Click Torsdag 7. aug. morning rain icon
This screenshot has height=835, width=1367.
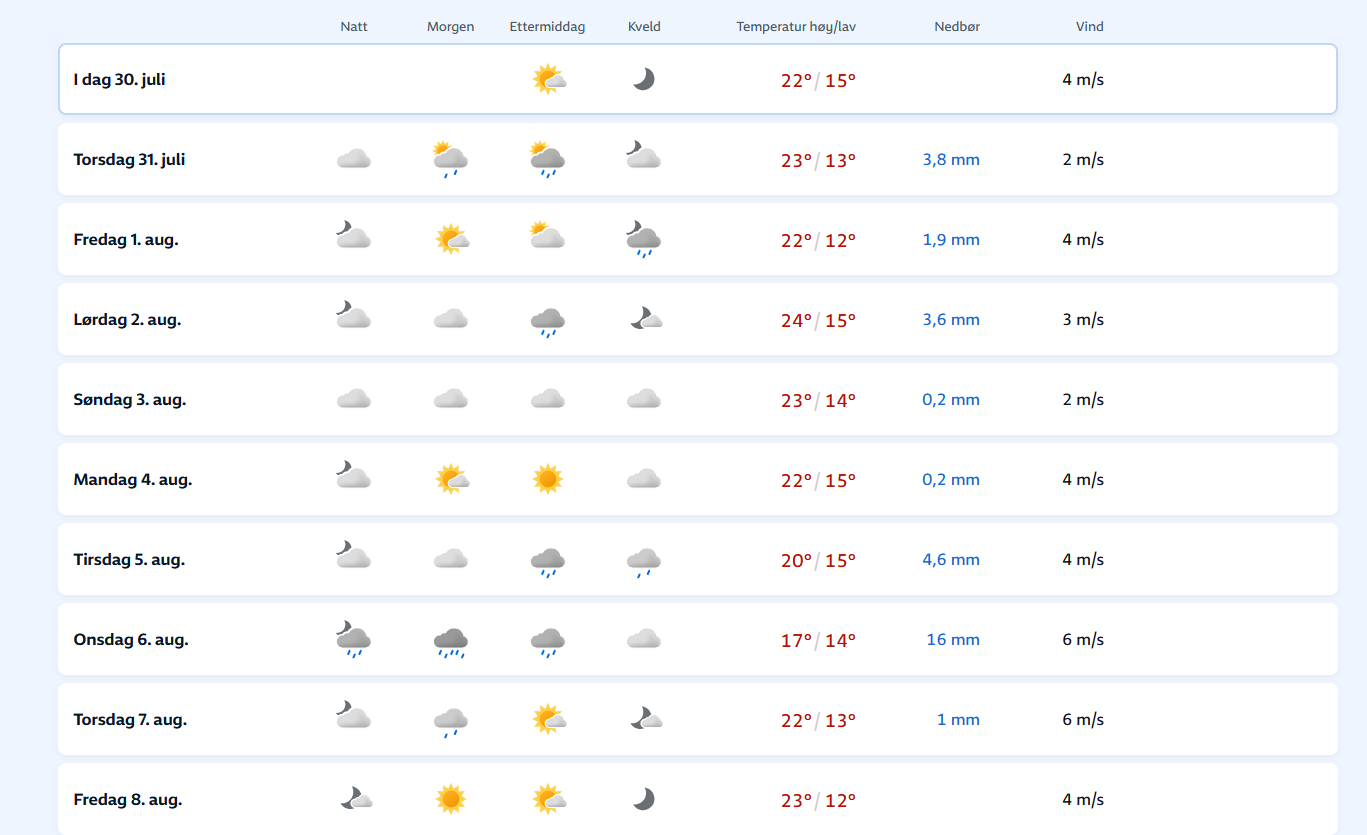coord(450,720)
